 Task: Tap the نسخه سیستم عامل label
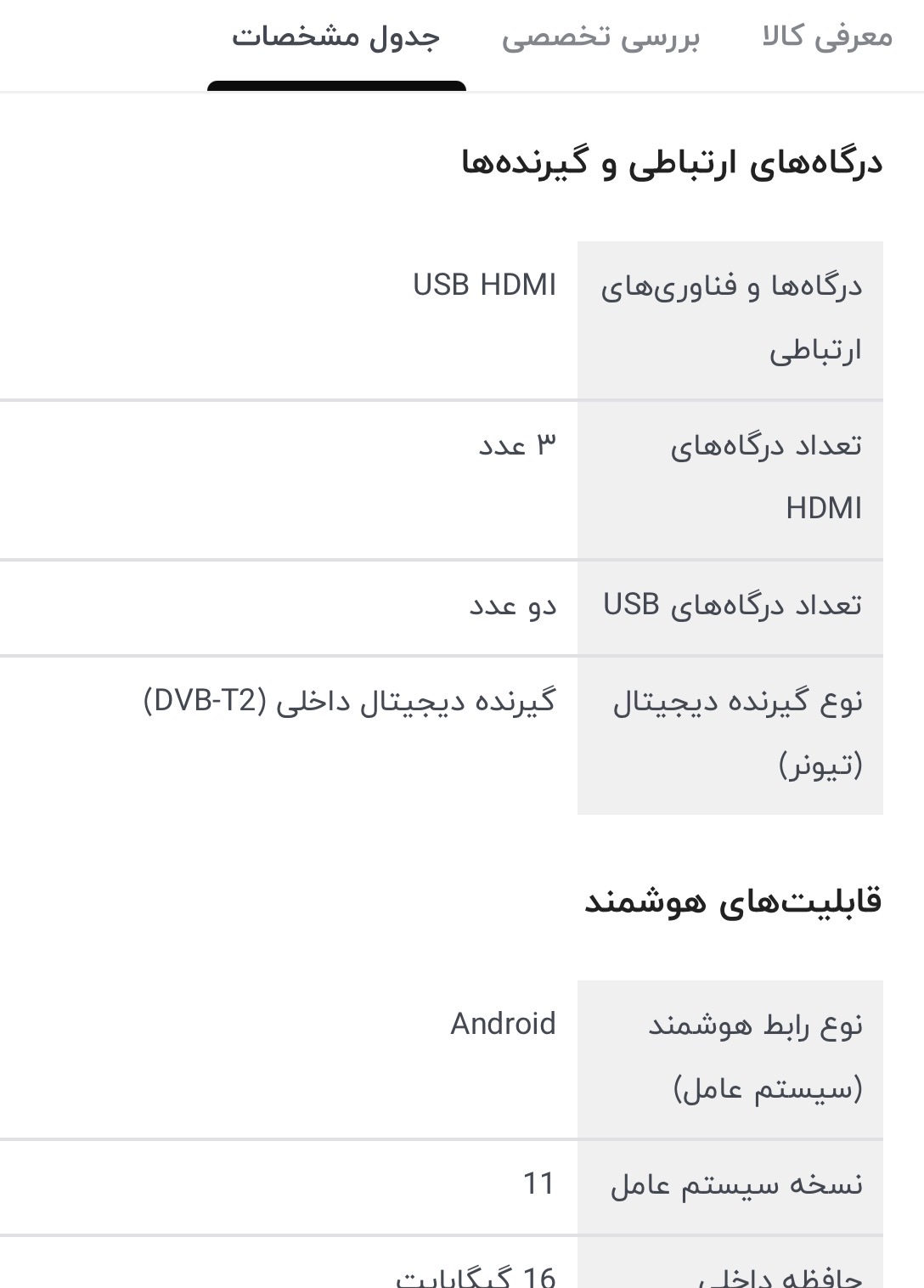point(736,1184)
